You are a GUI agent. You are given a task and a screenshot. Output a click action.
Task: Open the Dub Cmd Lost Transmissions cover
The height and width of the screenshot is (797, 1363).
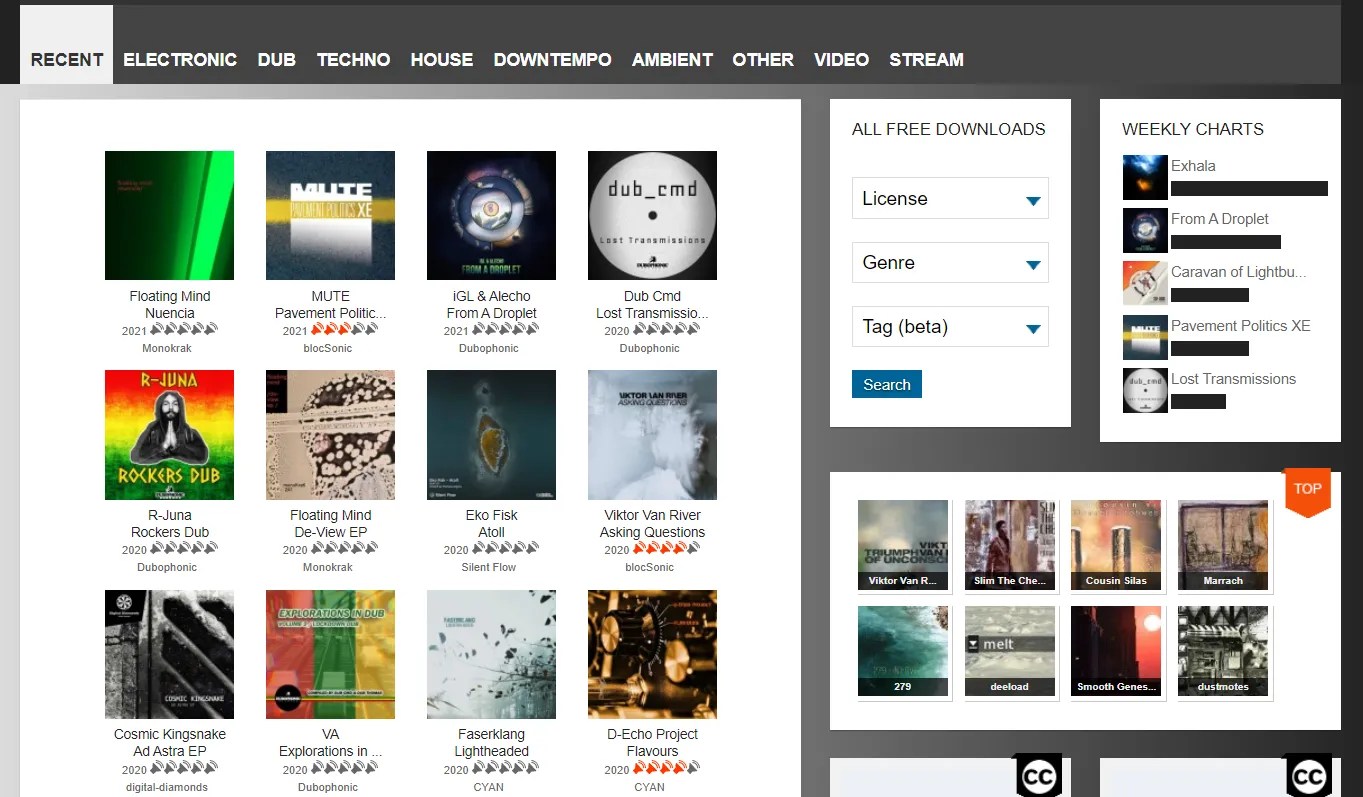652,215
